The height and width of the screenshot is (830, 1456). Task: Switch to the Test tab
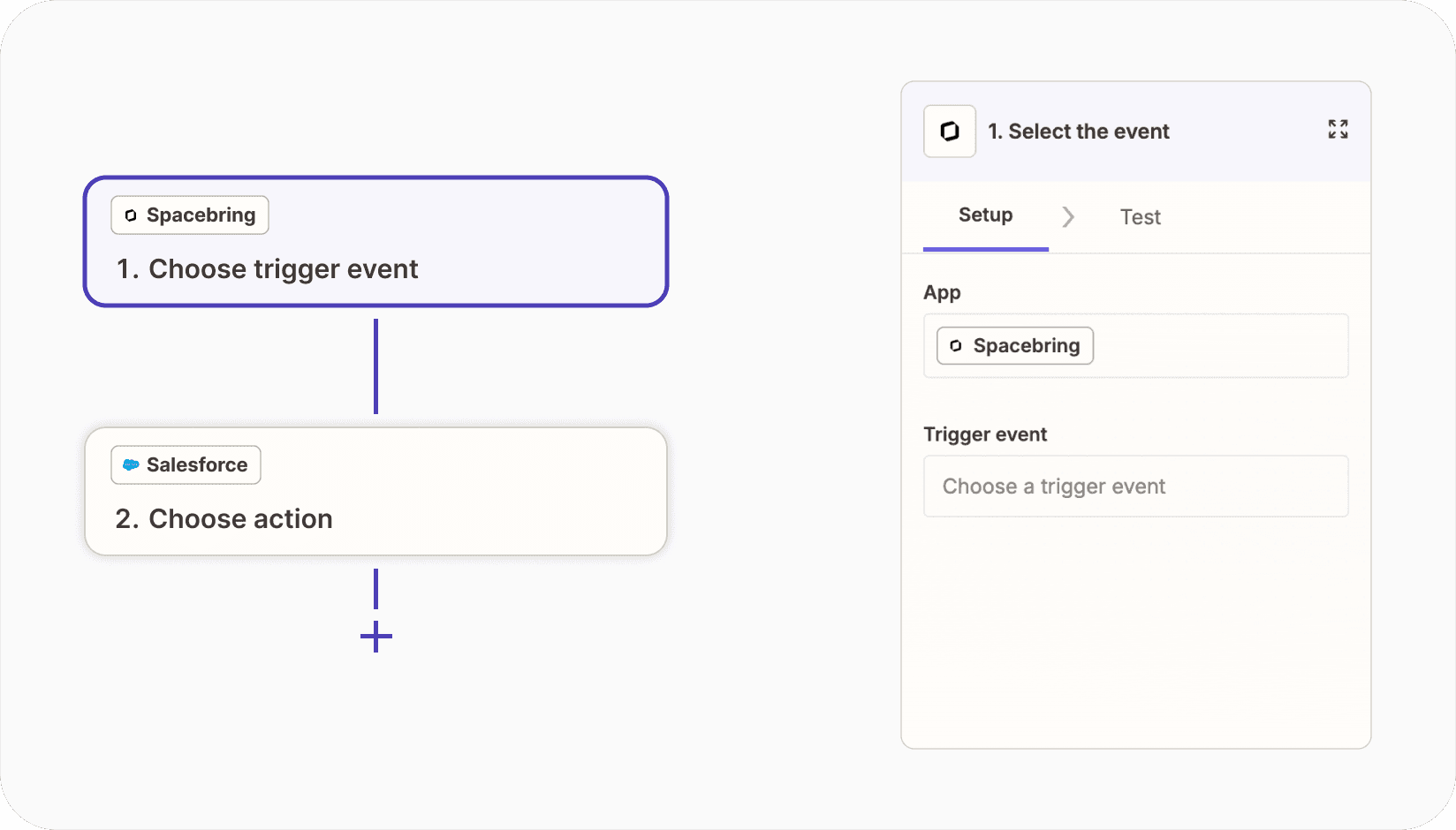tap(1140, 217)
